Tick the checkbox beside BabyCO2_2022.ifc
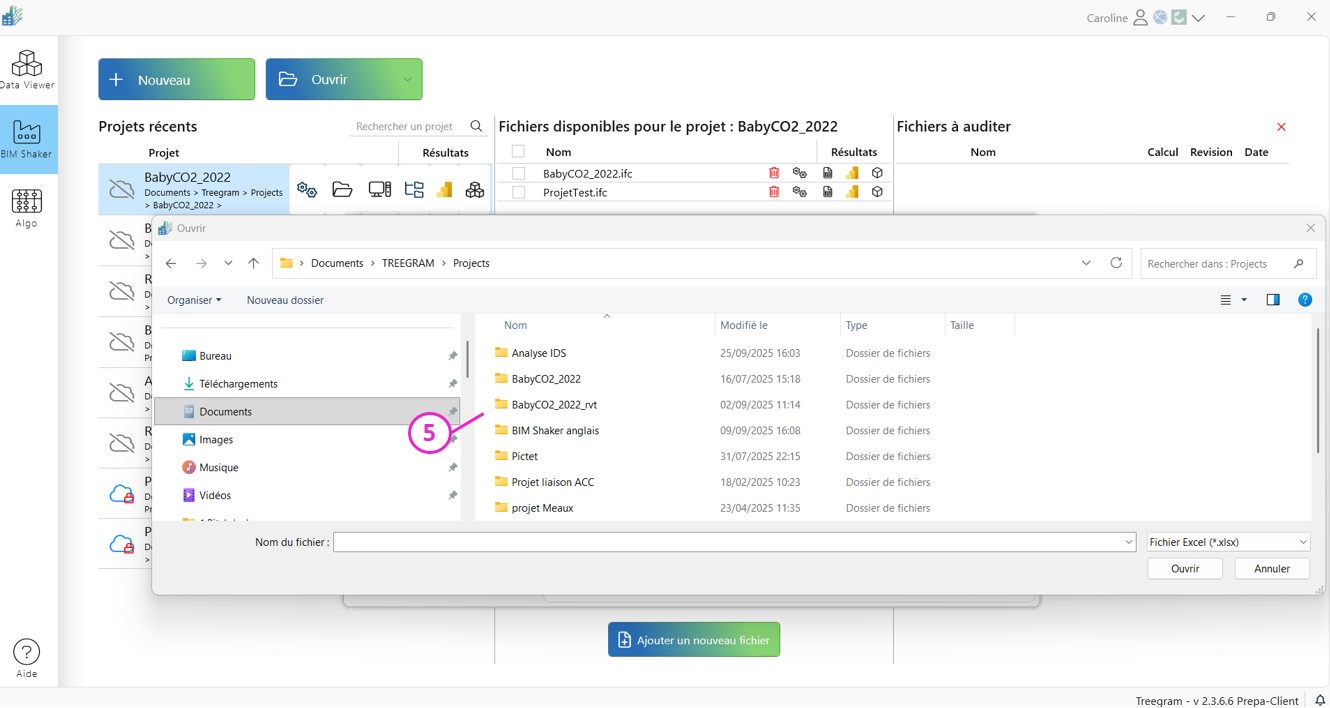Image resolution: width=1330 pixels, height=708 pixels. click(519, 173)
